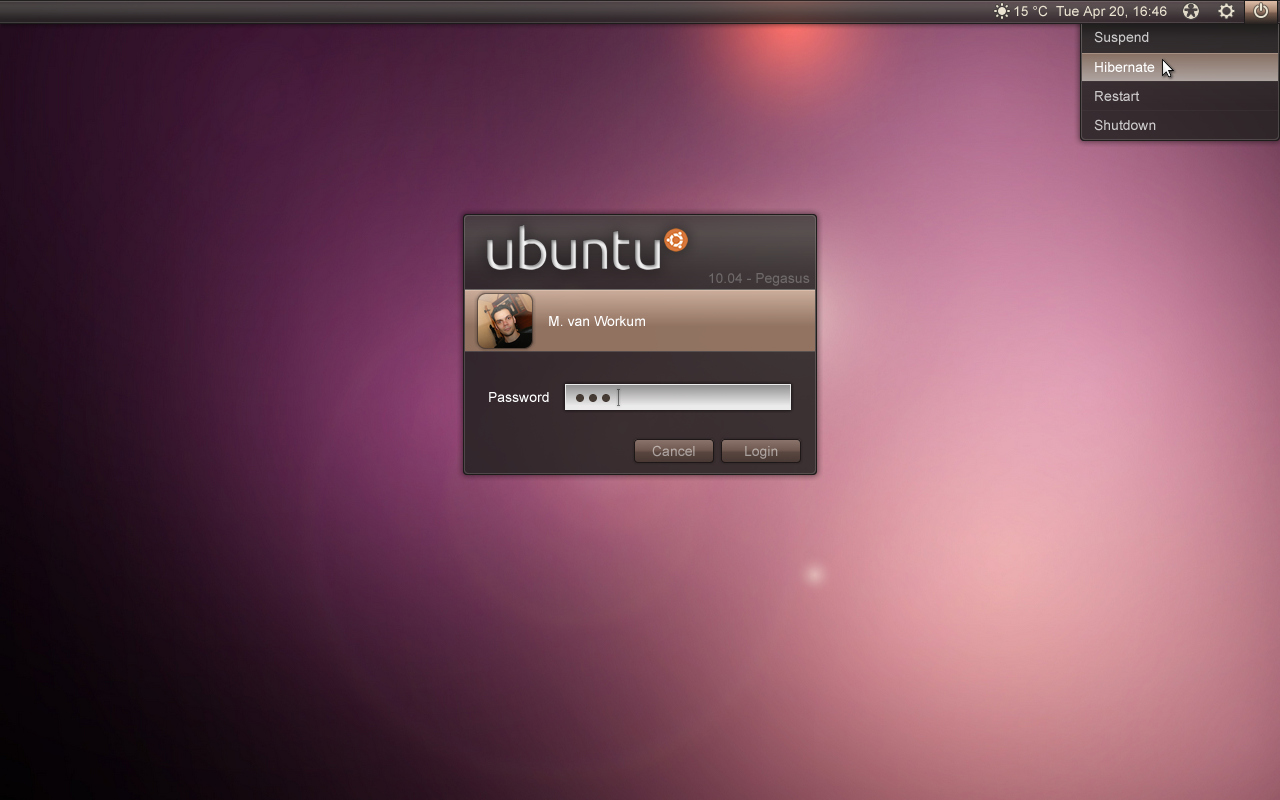Click the ubuntu wordmark on the login box
Screen dimensions: 1280x800
(575, 251)
